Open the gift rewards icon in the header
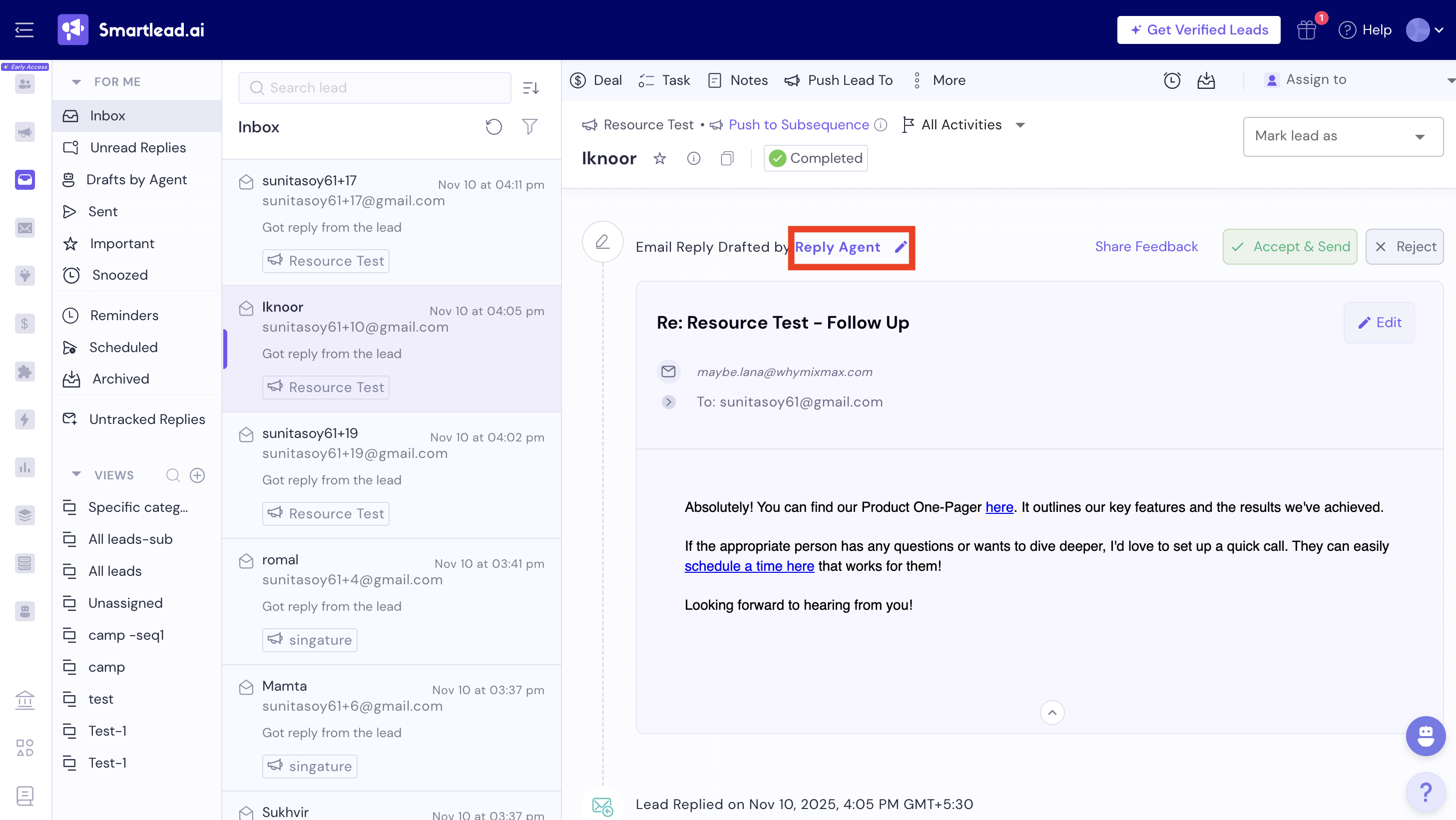This screenshot has width=1456, height=820. tap(1306, 30)
